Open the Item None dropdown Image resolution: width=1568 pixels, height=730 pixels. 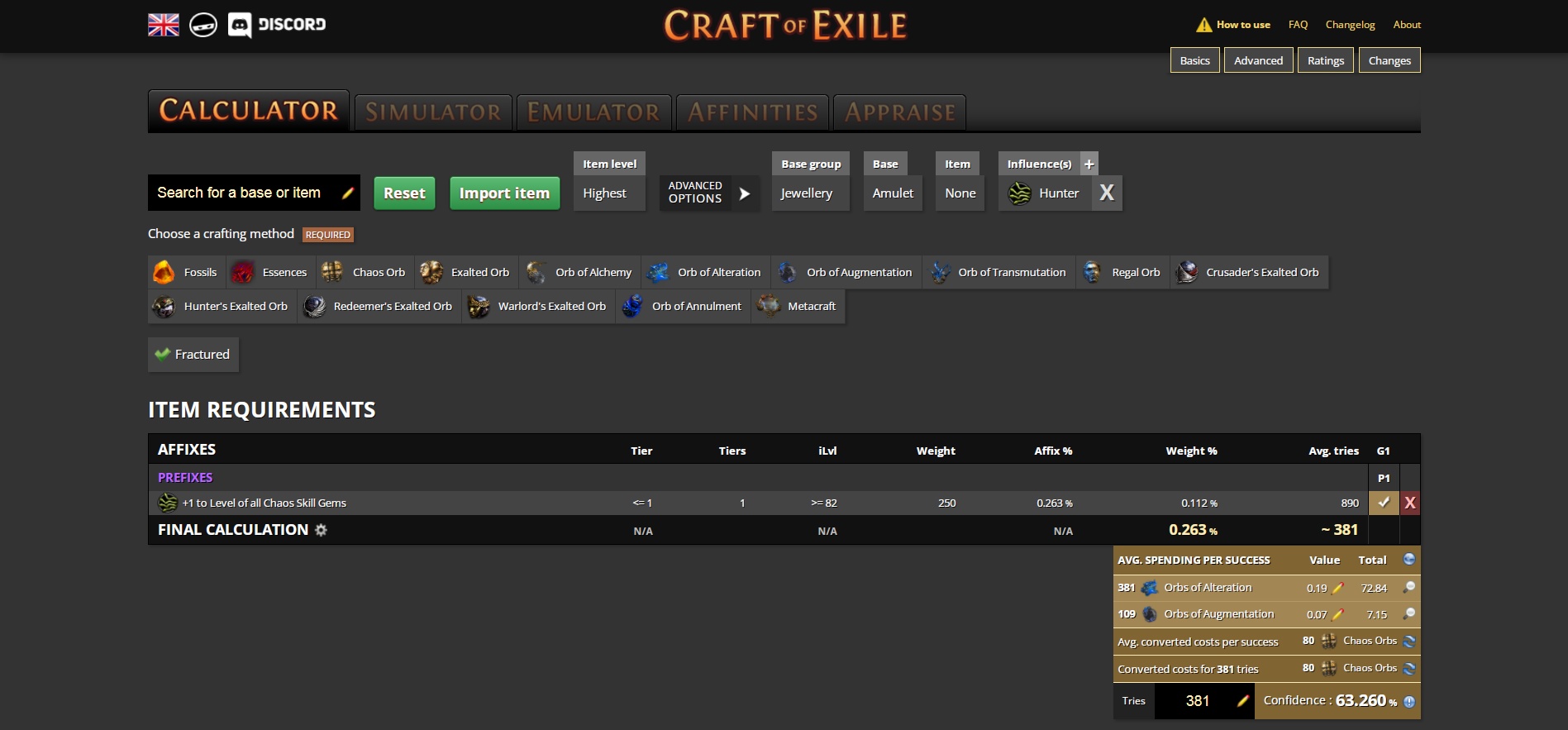pos(960,193)
